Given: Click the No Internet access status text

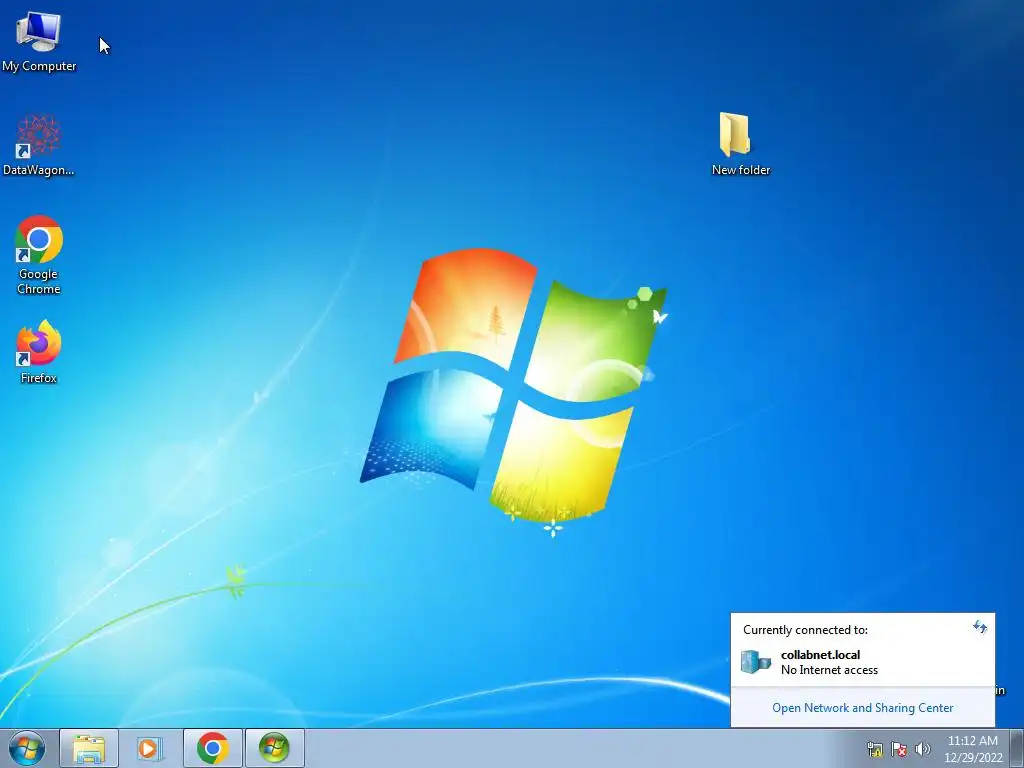Looking at the screenshot, I should coord(829,670).
